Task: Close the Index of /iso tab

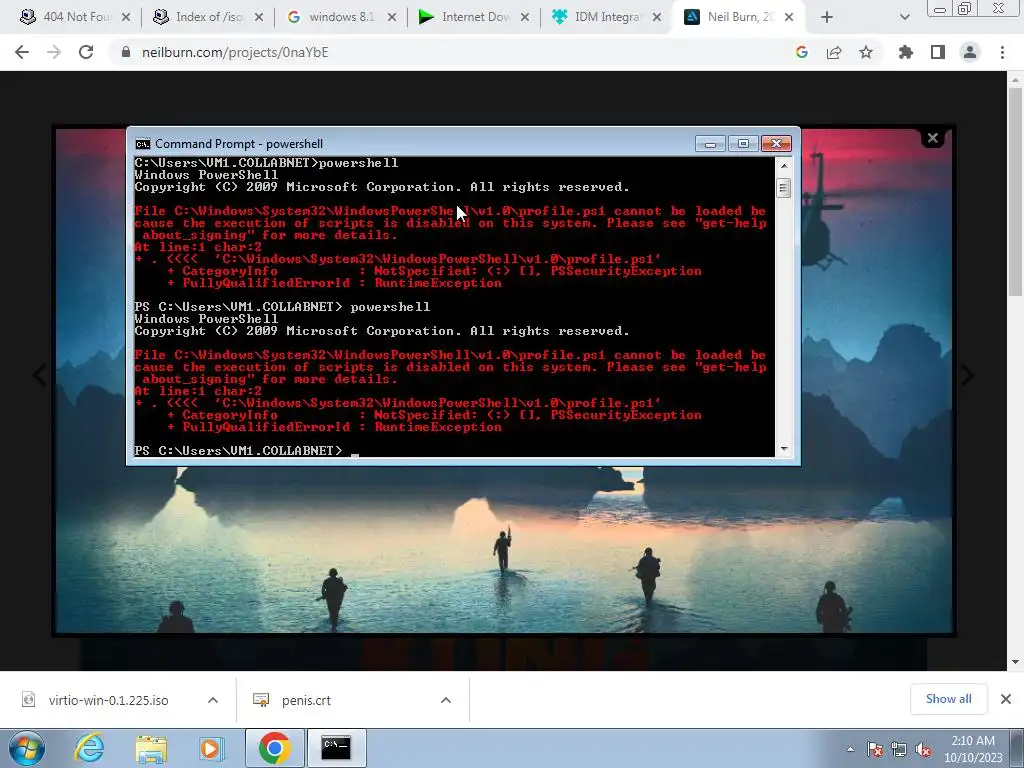Action: pos(259,18)
